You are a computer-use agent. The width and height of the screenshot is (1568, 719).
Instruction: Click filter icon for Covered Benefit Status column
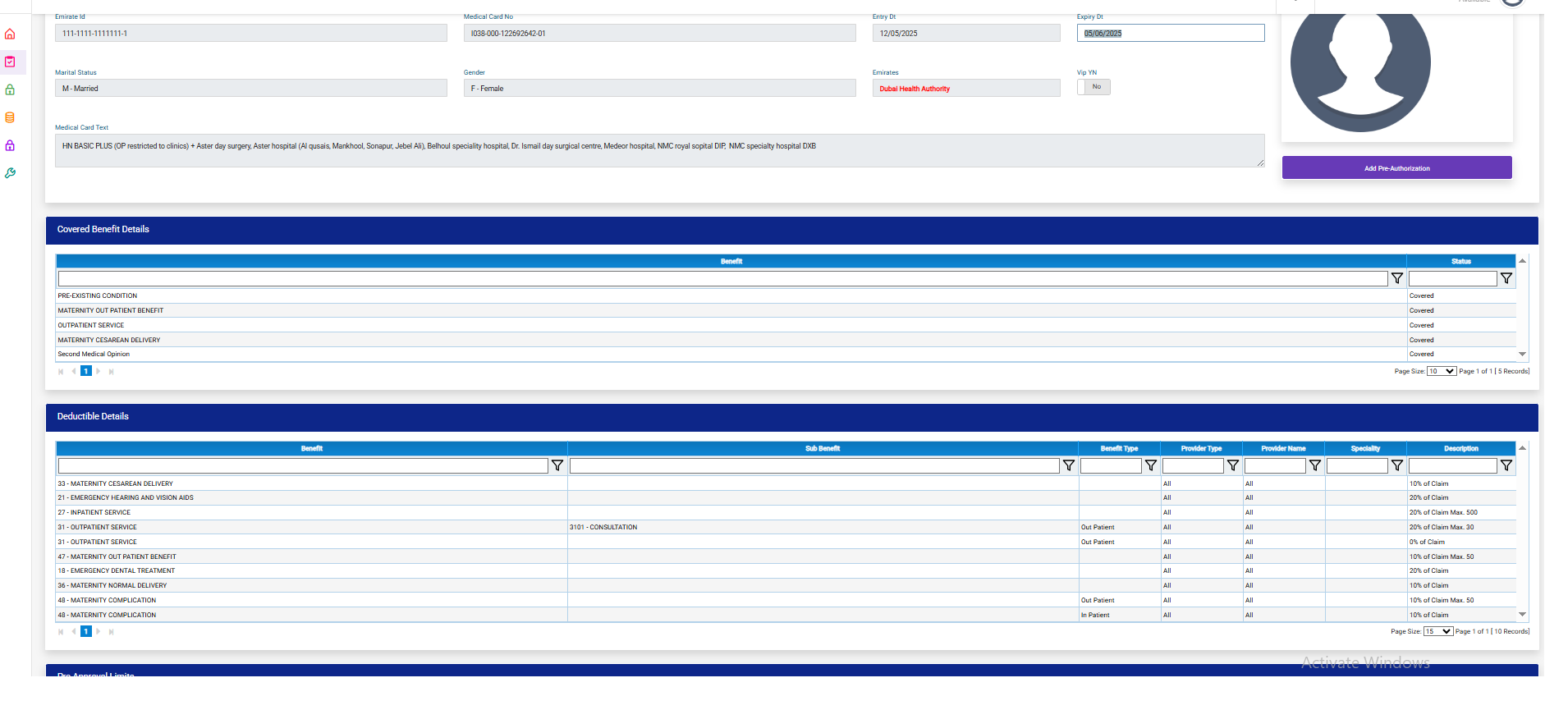pos(1506,279)
